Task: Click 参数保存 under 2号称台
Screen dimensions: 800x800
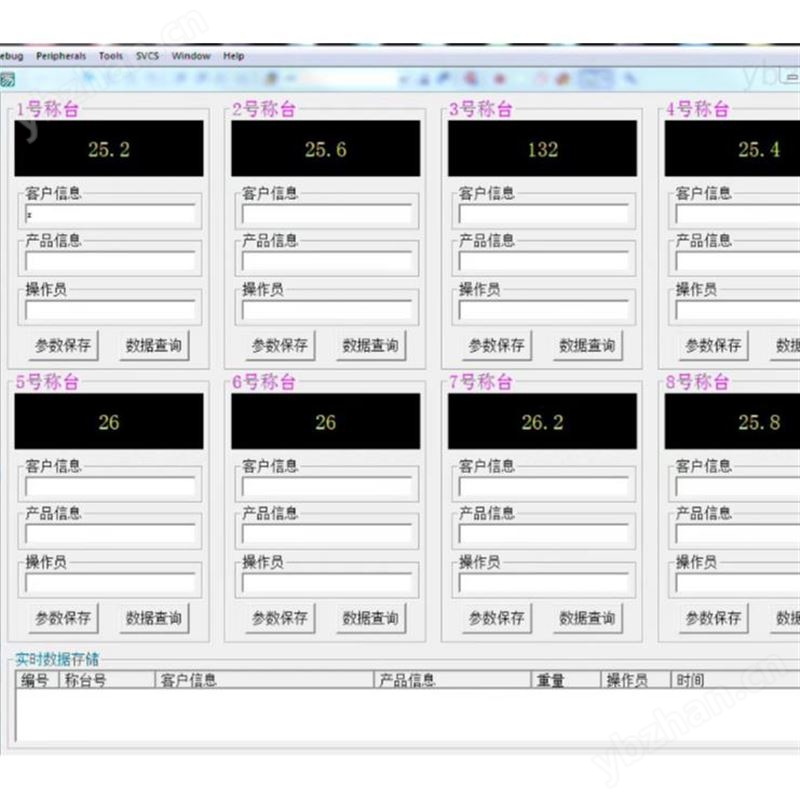Action: 280,345
